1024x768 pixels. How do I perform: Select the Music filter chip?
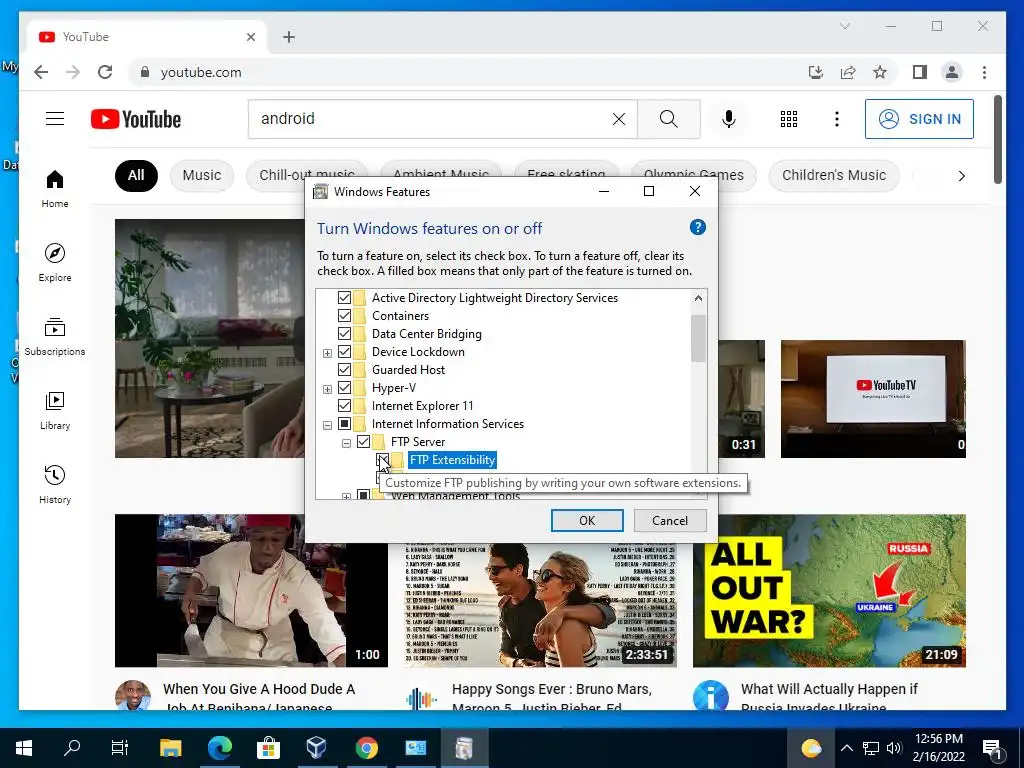pyautogui.click(x=202, y=175)
